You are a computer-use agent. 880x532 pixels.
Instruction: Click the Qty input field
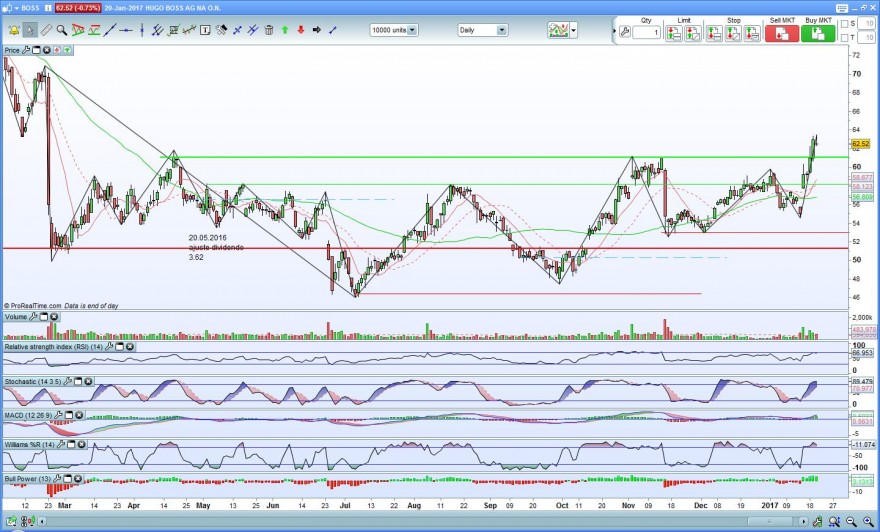(647, 33)
